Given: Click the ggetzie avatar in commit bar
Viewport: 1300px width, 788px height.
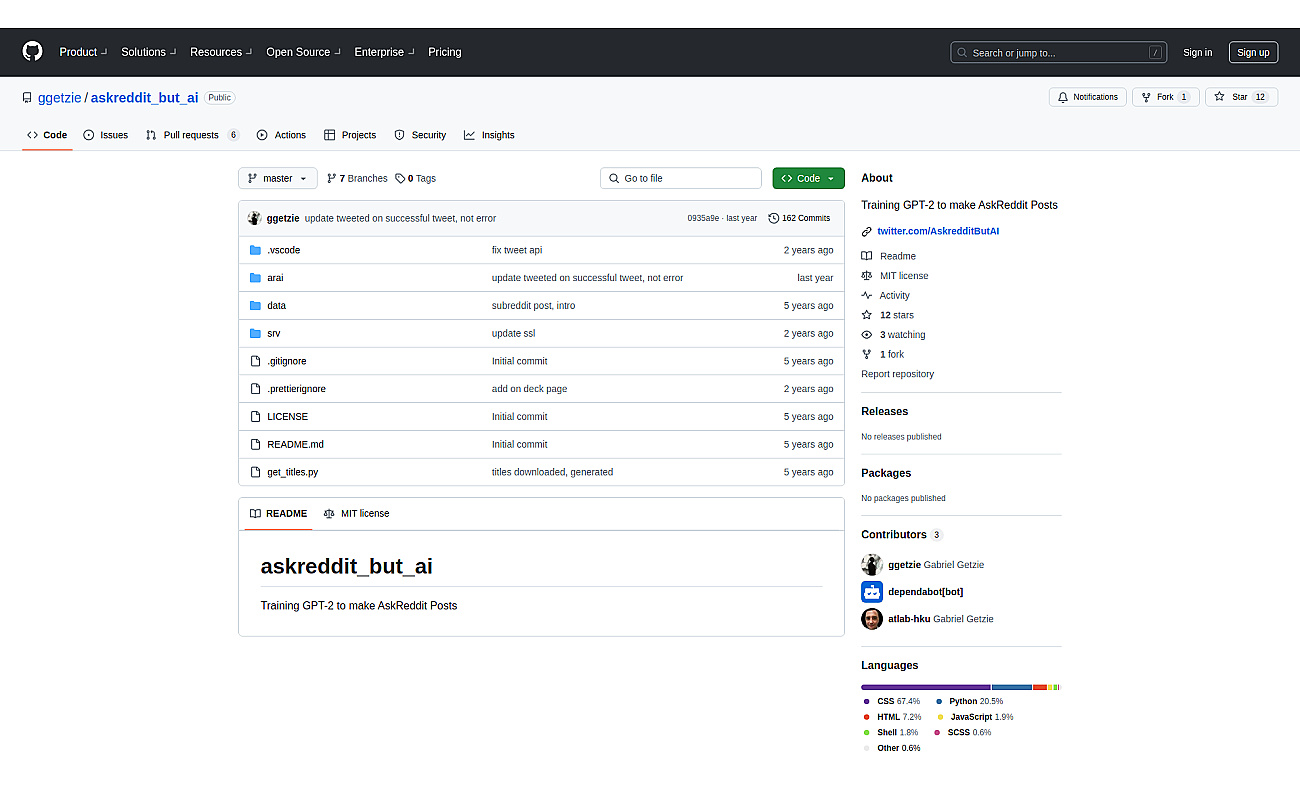Looking at the screenshot, I should (x=255, y=218).
